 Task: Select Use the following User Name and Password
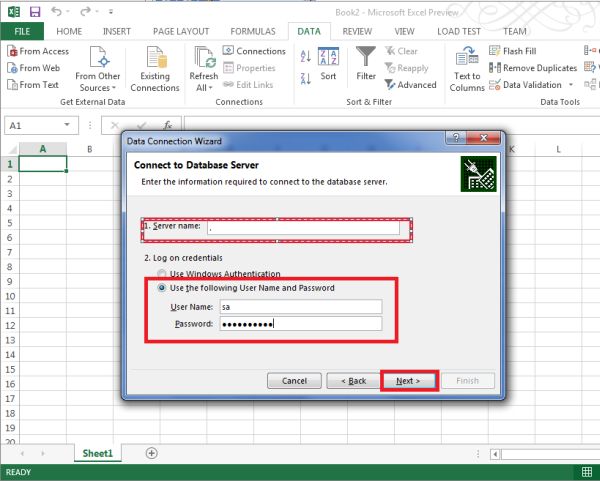coord(246,288)
